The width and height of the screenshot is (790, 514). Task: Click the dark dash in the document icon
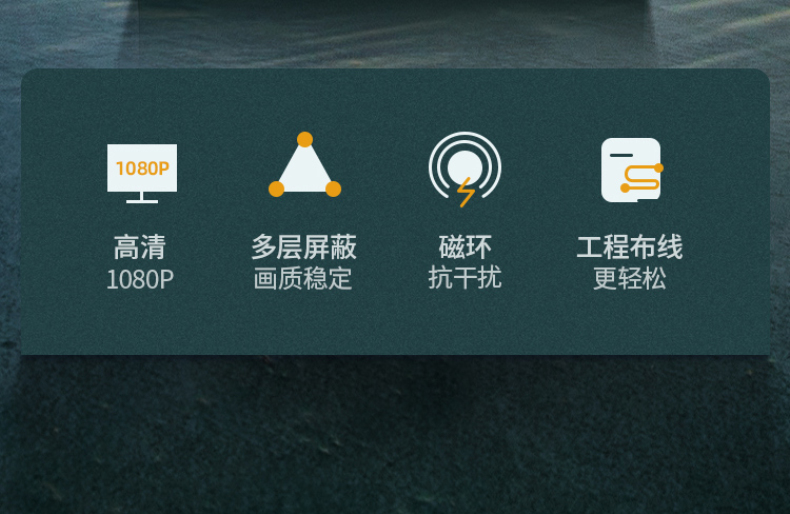621,155
